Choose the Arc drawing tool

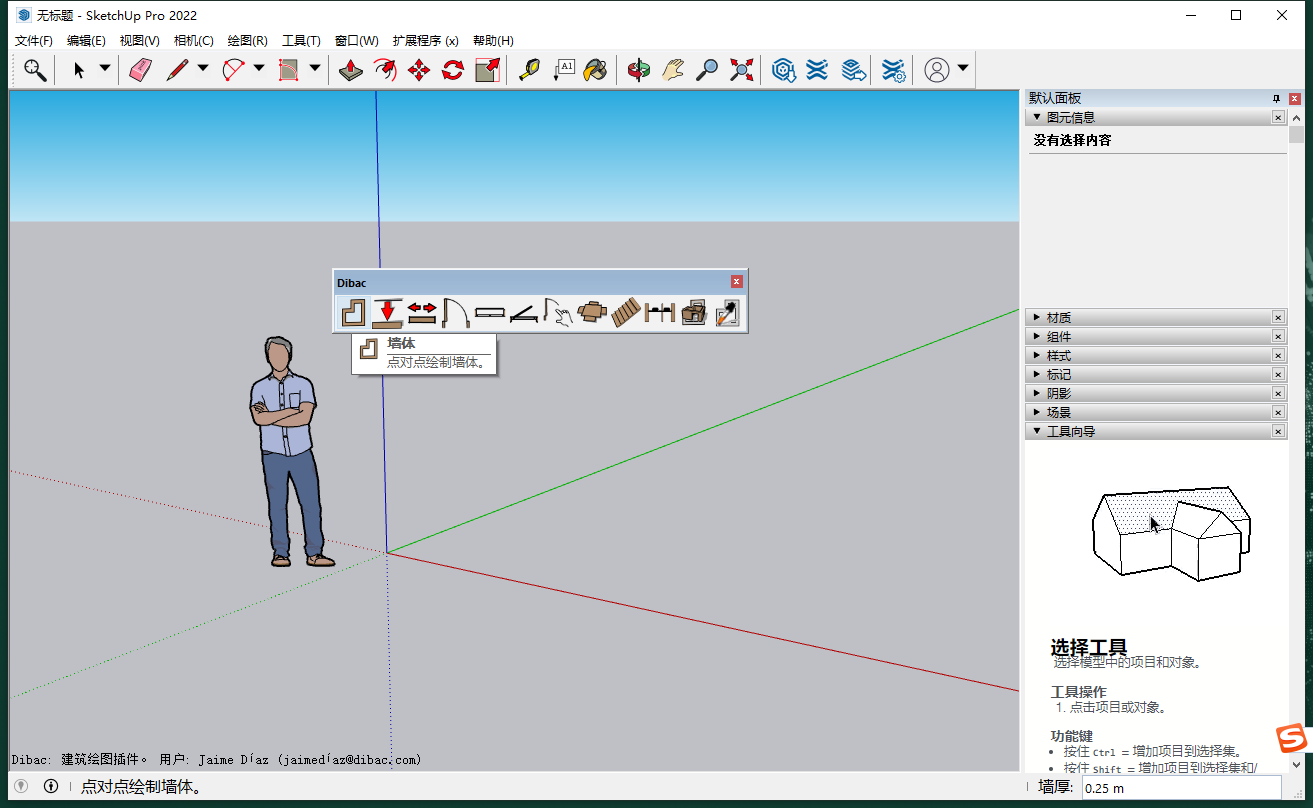point(234,70)
